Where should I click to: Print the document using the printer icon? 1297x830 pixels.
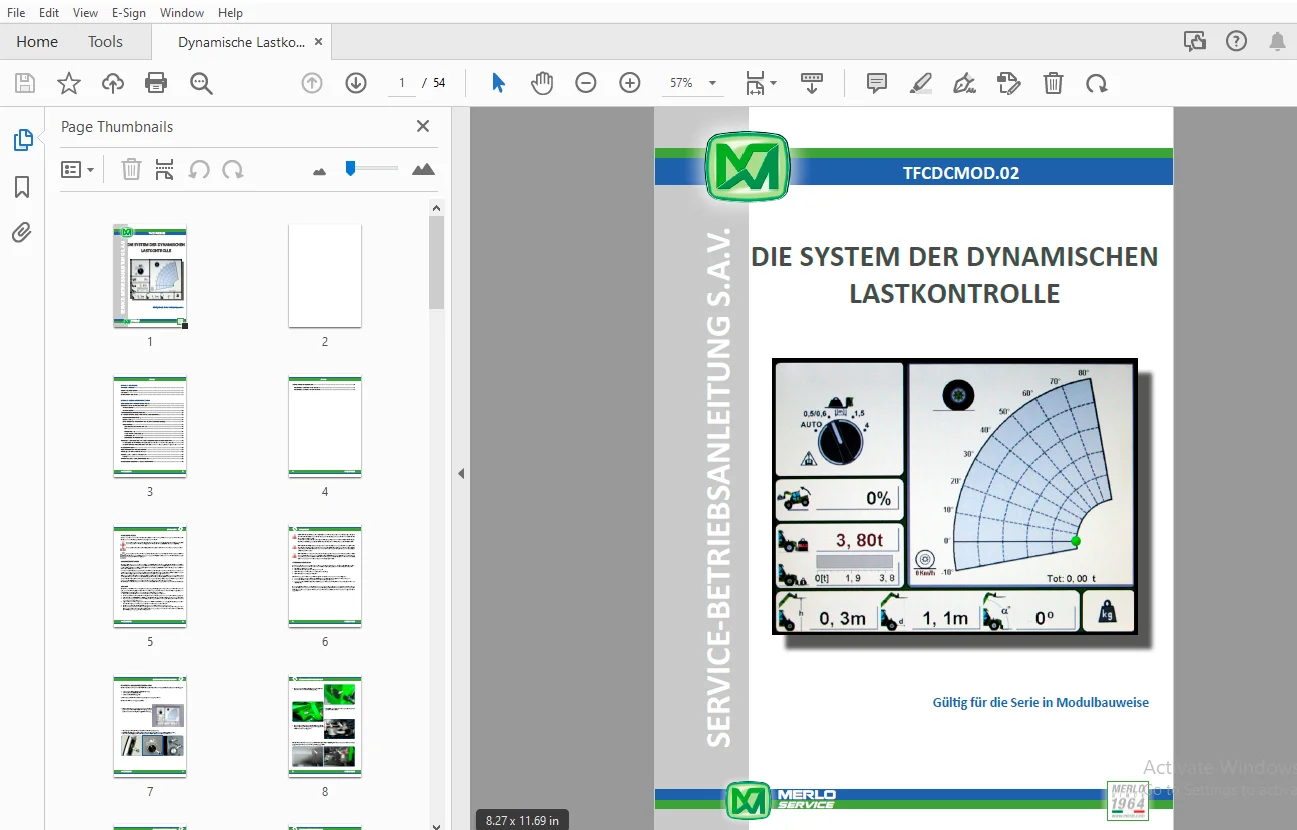(x=157, y=83)
